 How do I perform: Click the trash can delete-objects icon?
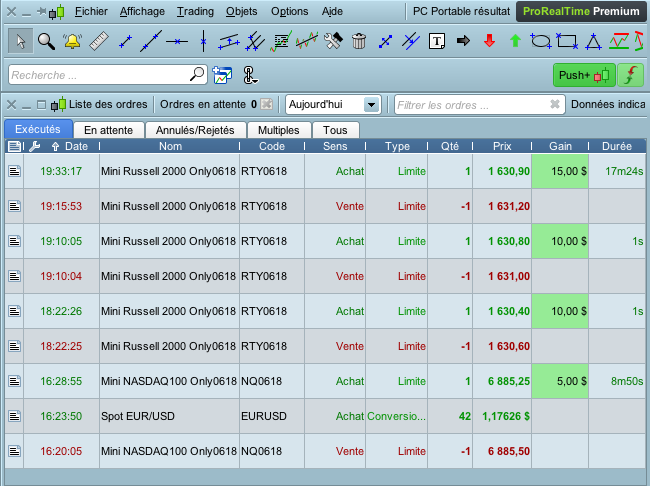tap(359, 41)
